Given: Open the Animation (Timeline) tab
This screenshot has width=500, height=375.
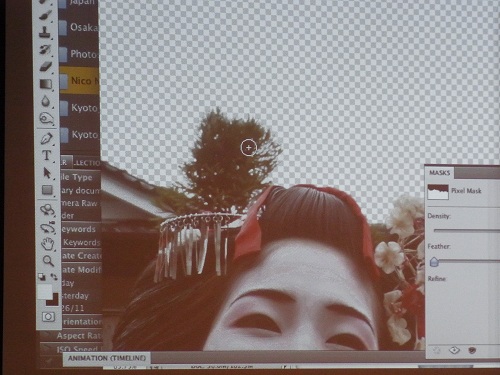Looking at the screenshot, I should pyautogui.click(x=107, y=358).
